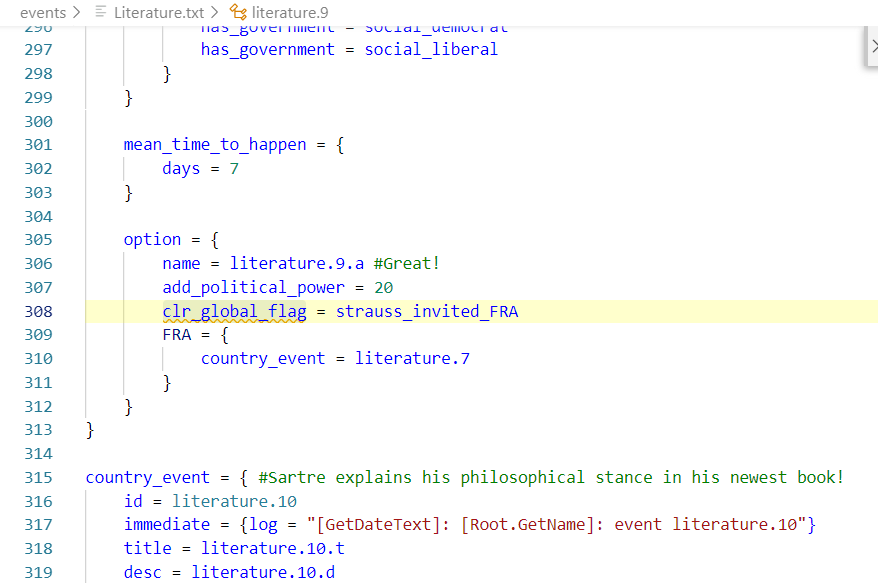This screenshot has height=583, width=878.
Task: Expand chevron after events breadcrumb
Action: click(77, 12)
